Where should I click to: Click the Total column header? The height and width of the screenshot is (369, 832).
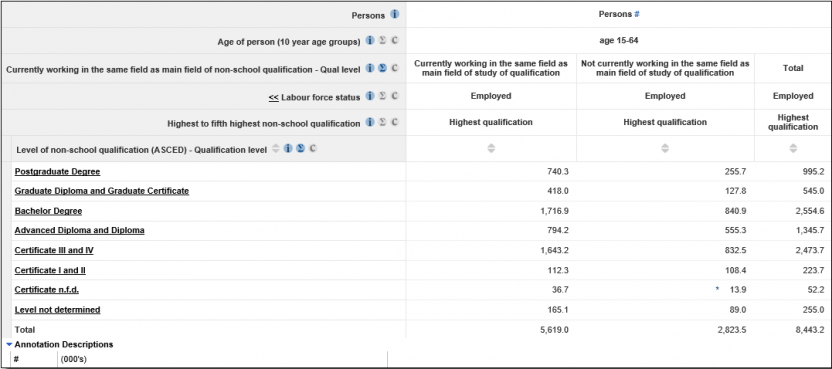tap(793, 68)
